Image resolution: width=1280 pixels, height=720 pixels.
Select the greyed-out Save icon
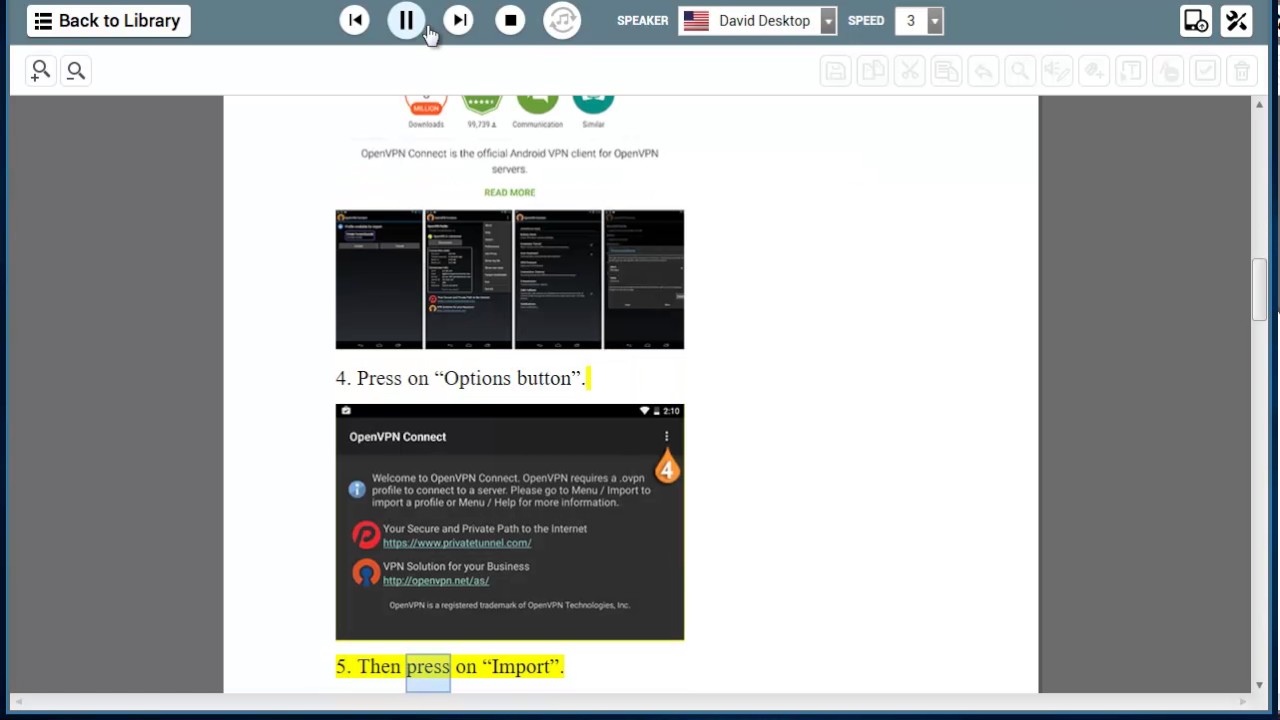click(x=835, y=71)
